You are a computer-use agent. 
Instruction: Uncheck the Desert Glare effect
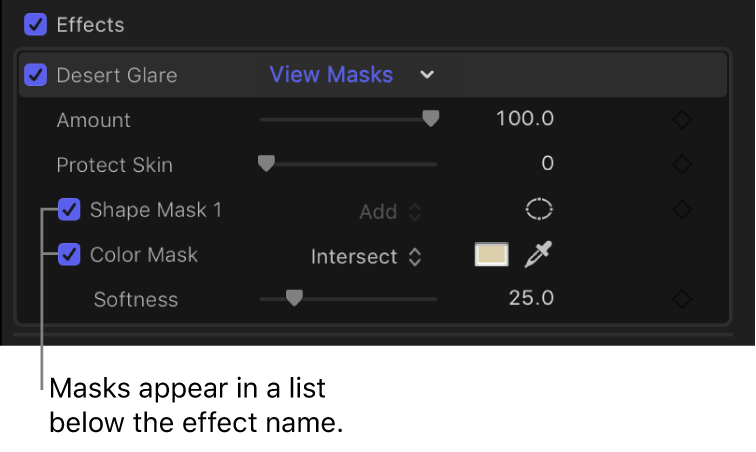(x=35, y=75)
